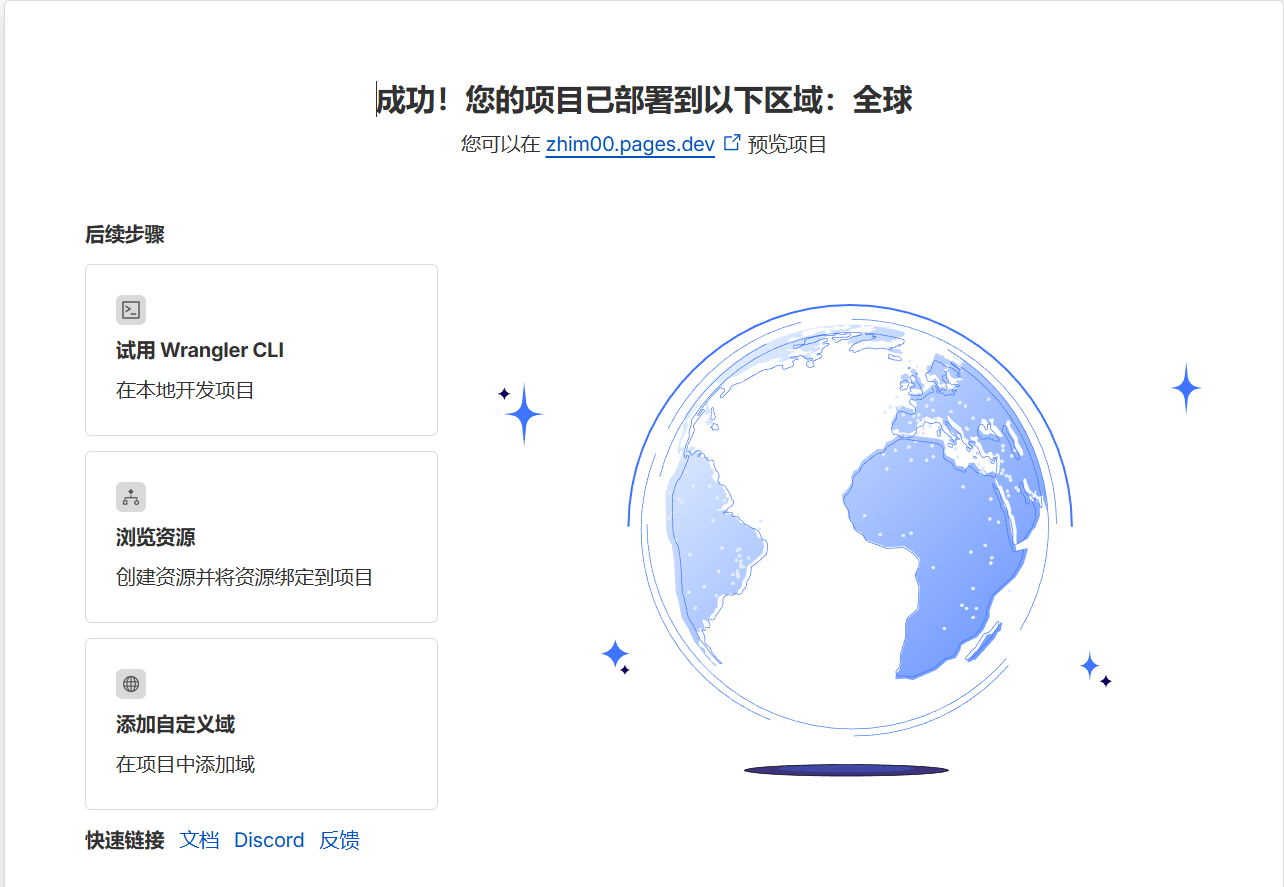
Task: Click the external link icon beside zhim00.pages.dev
Action: (x=732, y=143)
